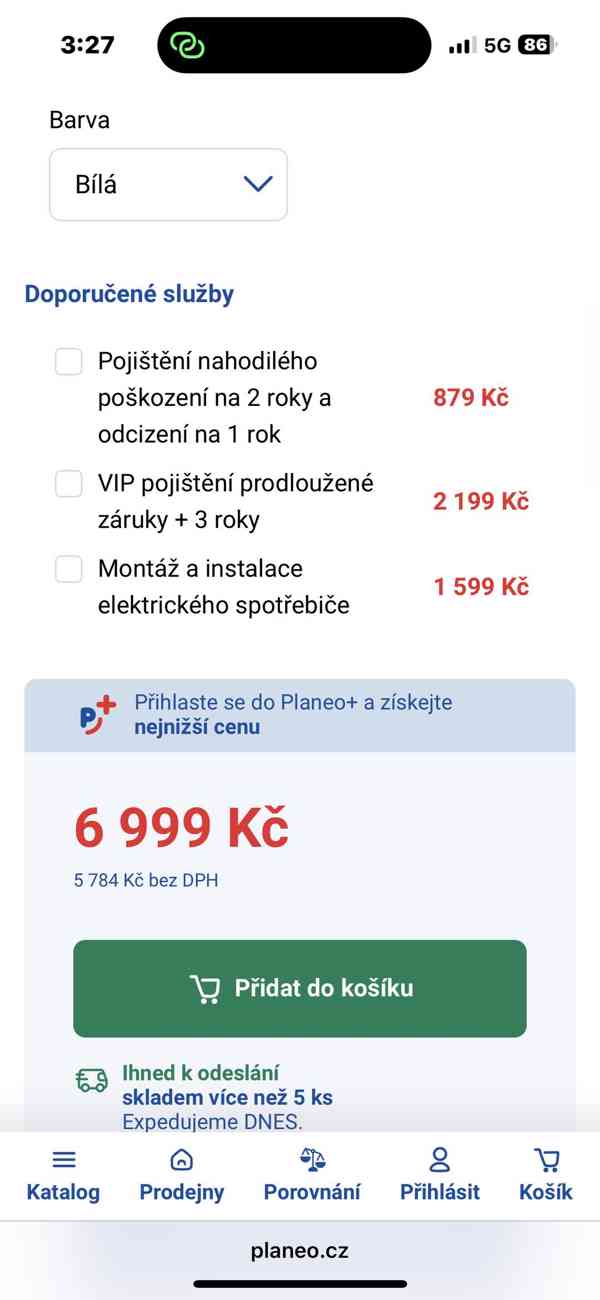Enable pojištění nahodilého poškození for 879 Kč
Image resolution: width=600 pixels, height=1300 pixels.
pos(68,361)
